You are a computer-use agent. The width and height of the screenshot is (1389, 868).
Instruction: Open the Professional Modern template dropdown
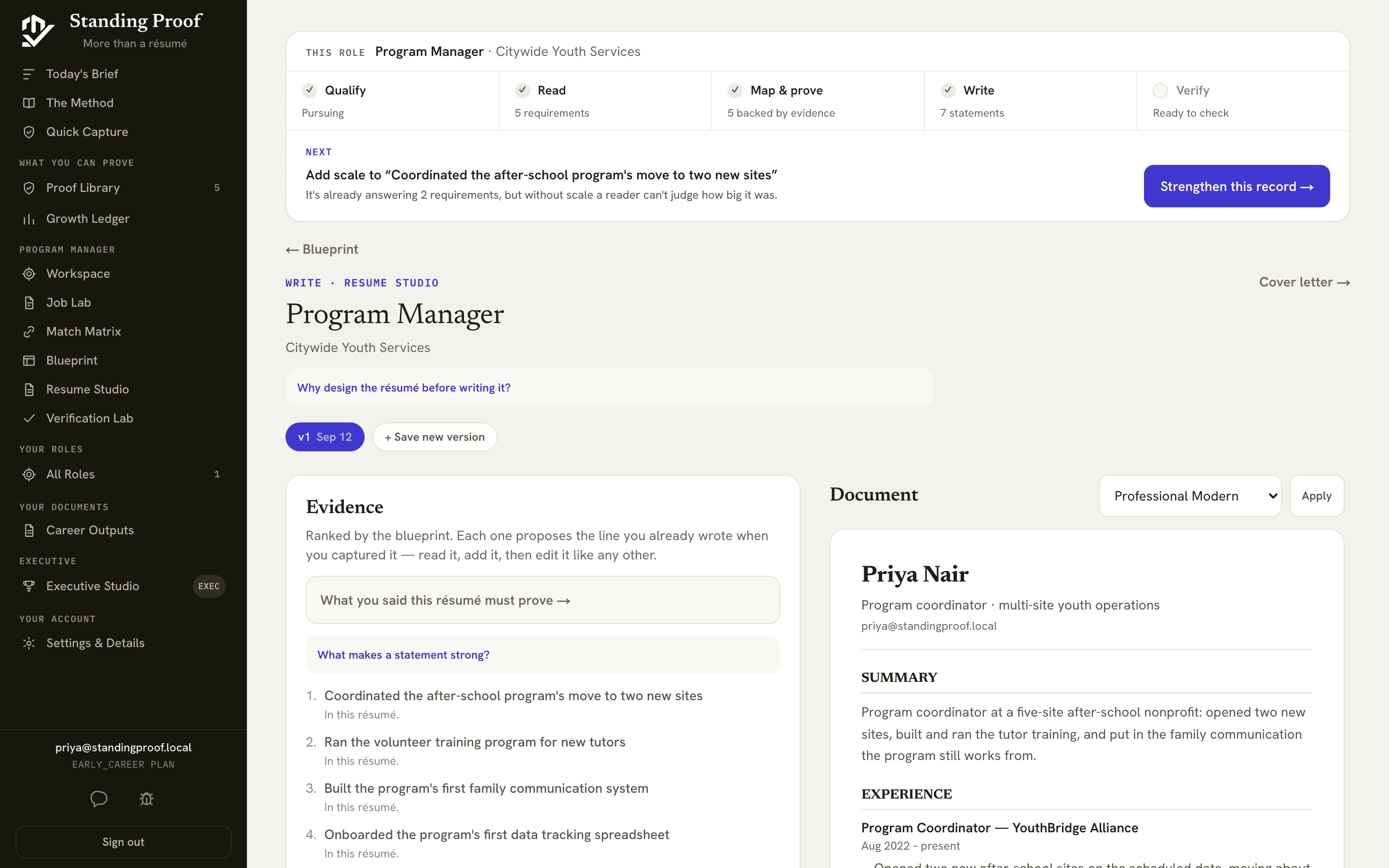[x=1190, y=496]
